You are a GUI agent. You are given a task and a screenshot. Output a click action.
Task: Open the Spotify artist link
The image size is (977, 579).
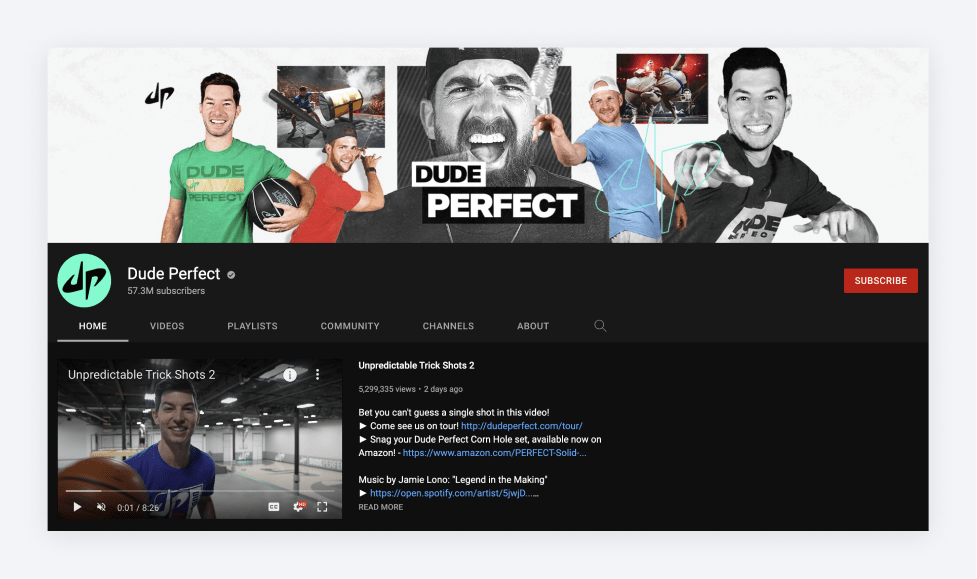(x=454, y=493)
